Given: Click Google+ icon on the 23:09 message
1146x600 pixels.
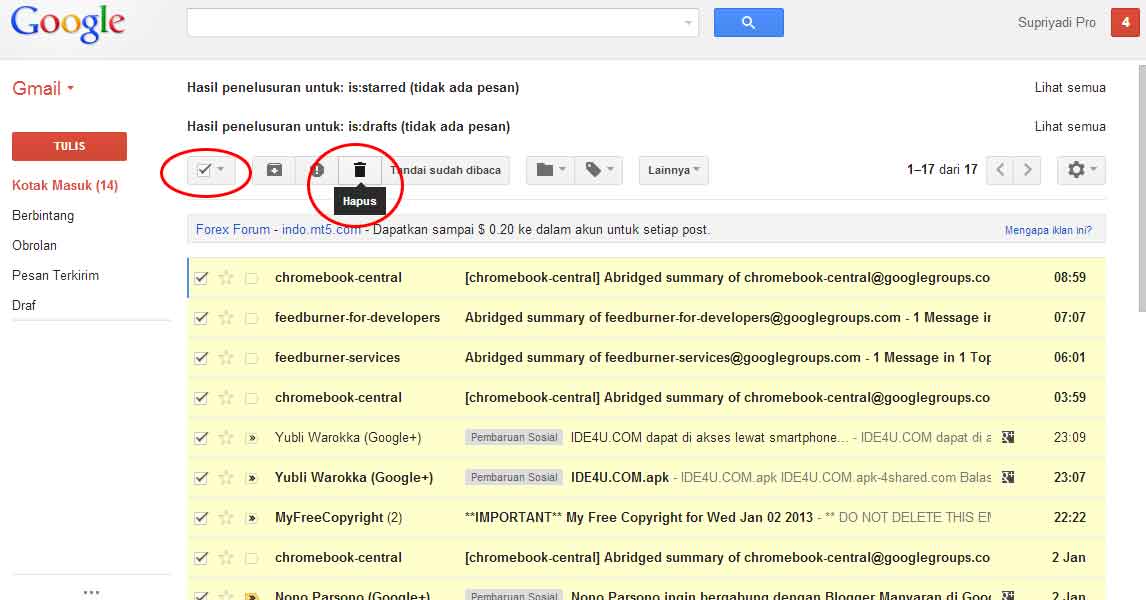Looking at the screenshot, I should point(1008,437).
